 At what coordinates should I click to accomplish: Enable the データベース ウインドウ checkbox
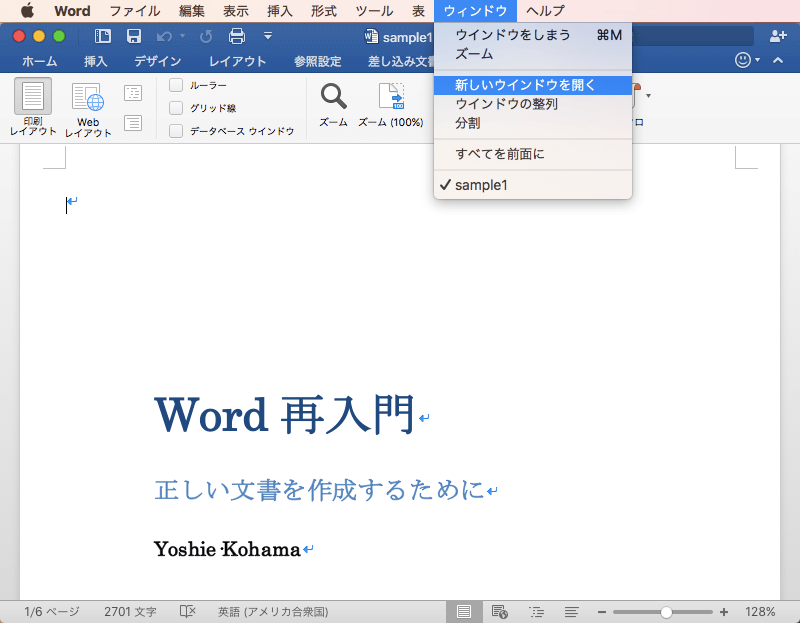click(176, 131)
